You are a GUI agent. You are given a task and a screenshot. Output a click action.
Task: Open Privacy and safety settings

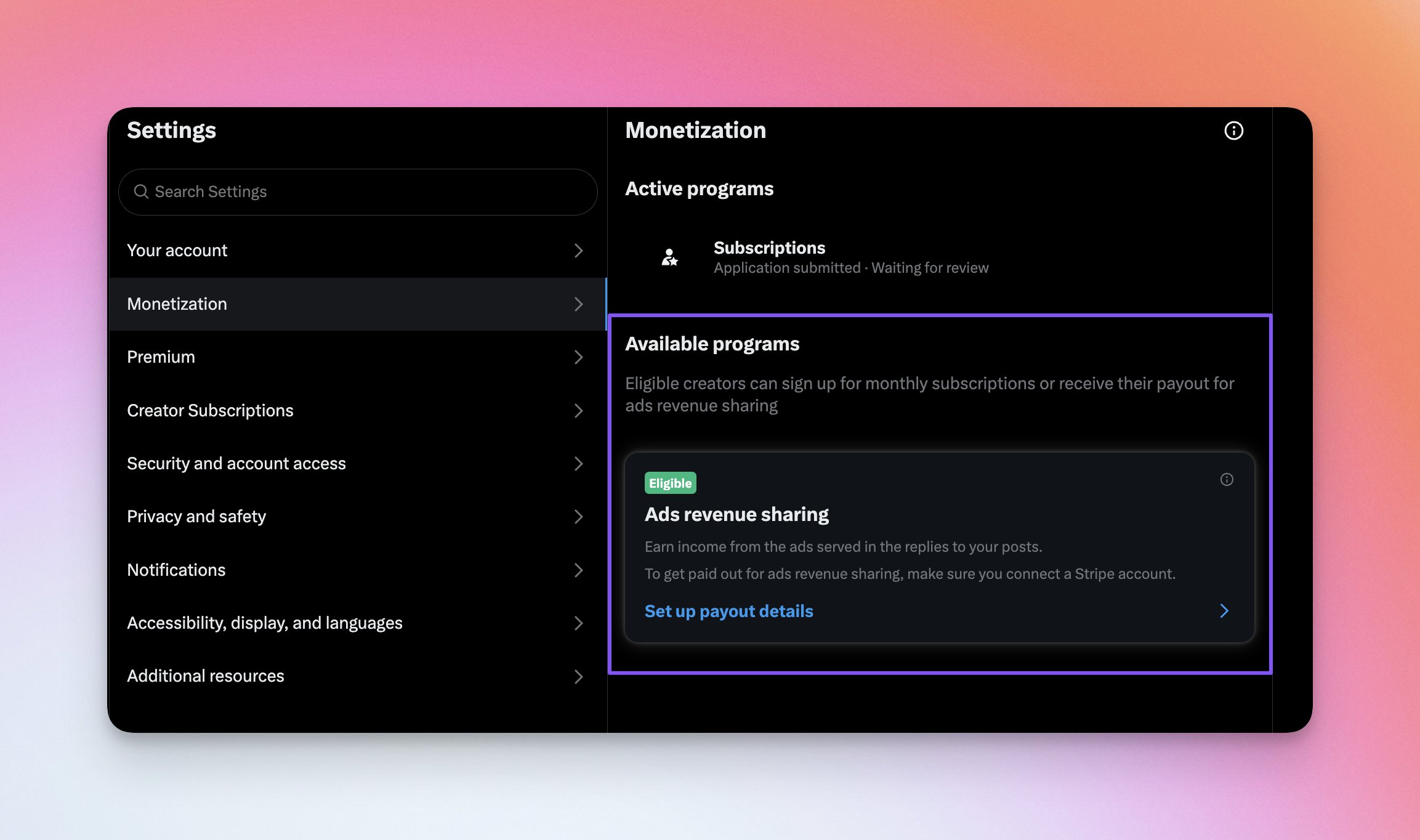tap(357, 517)
